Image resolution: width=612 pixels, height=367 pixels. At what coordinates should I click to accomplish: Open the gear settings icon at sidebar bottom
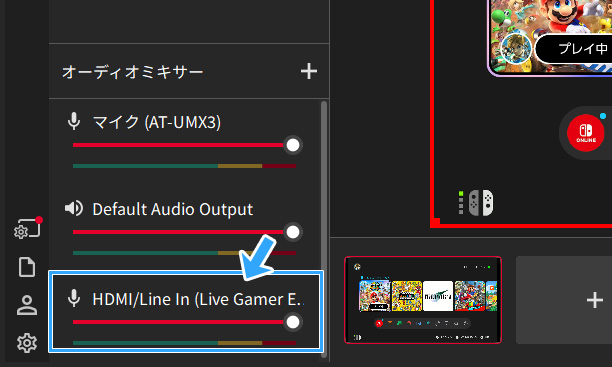(x=27, y=343)
